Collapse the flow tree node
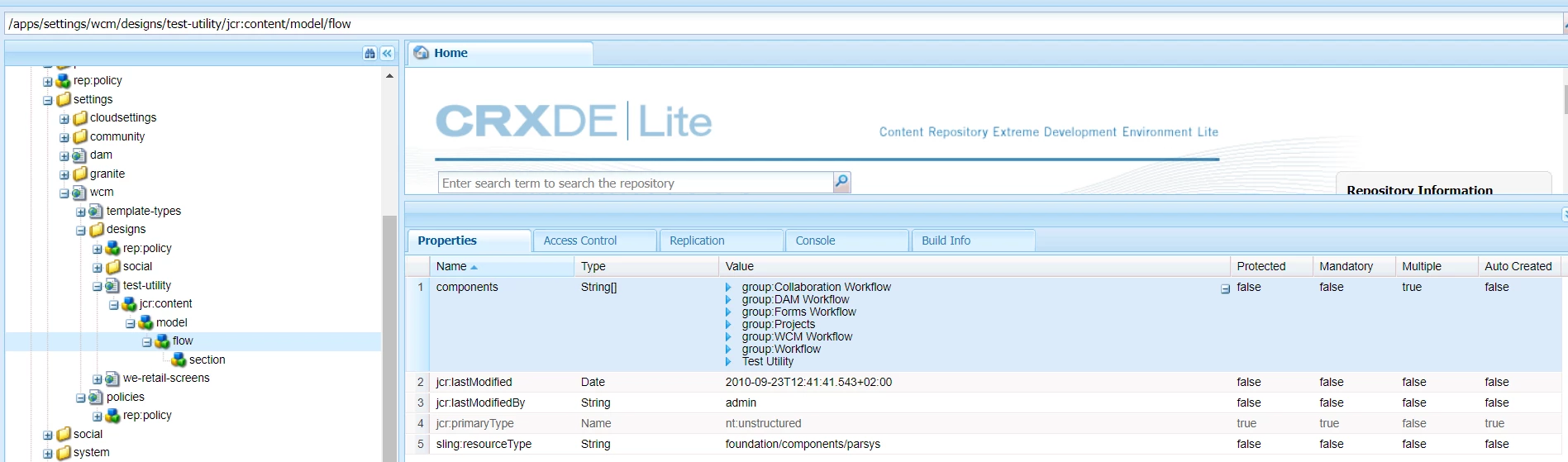 point(147,342)
